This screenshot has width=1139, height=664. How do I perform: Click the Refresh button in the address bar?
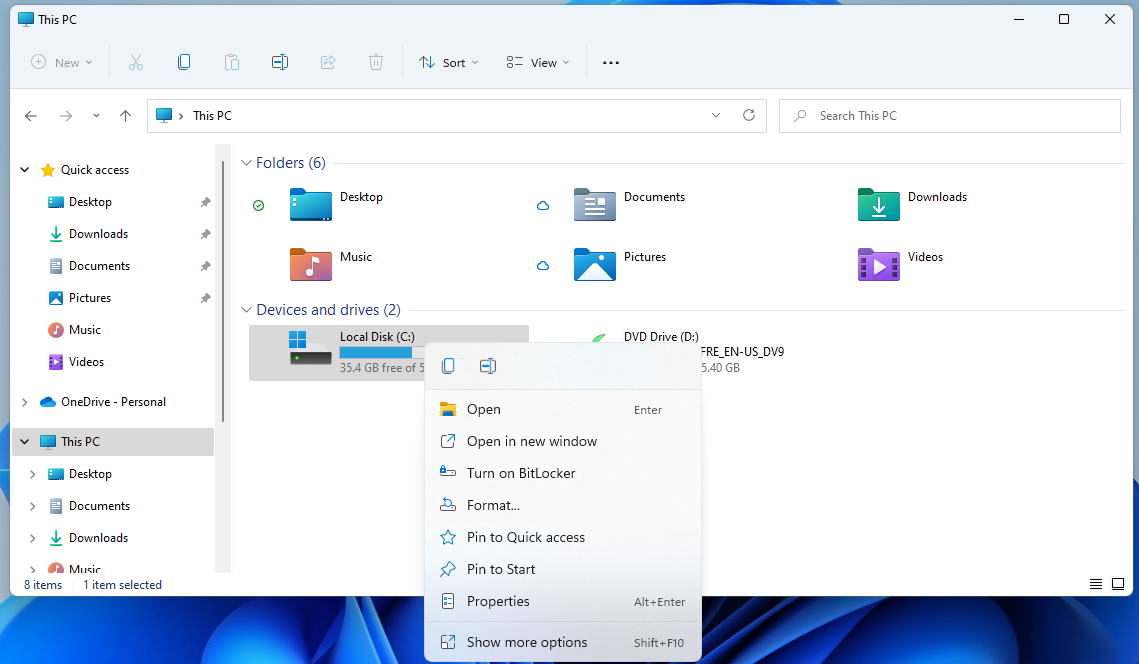pyautogui.click(x=748, y=116)
